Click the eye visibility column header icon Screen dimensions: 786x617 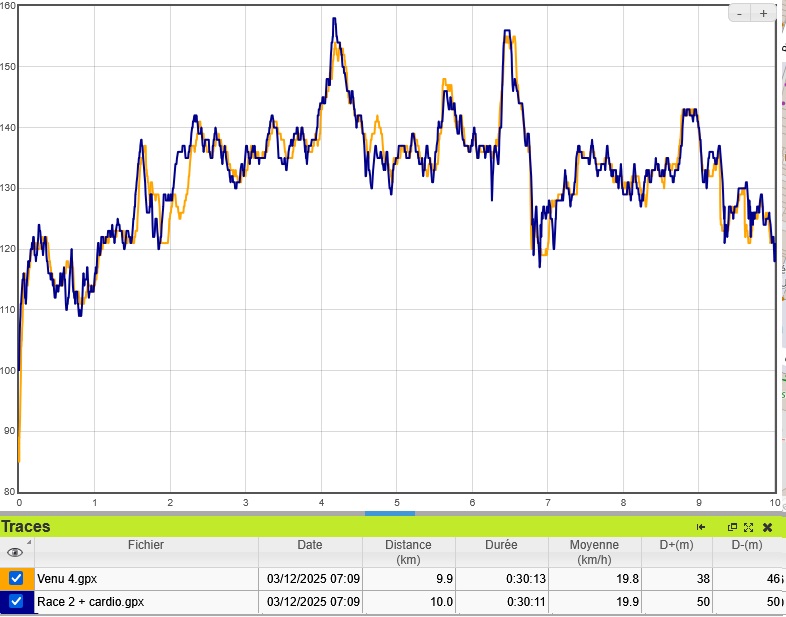click(15, 551)
